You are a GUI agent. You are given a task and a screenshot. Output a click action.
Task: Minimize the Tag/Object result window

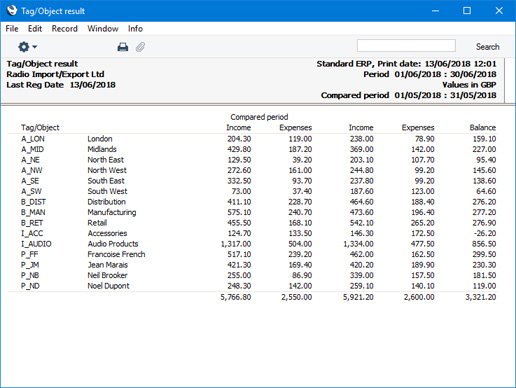(435, 11)
